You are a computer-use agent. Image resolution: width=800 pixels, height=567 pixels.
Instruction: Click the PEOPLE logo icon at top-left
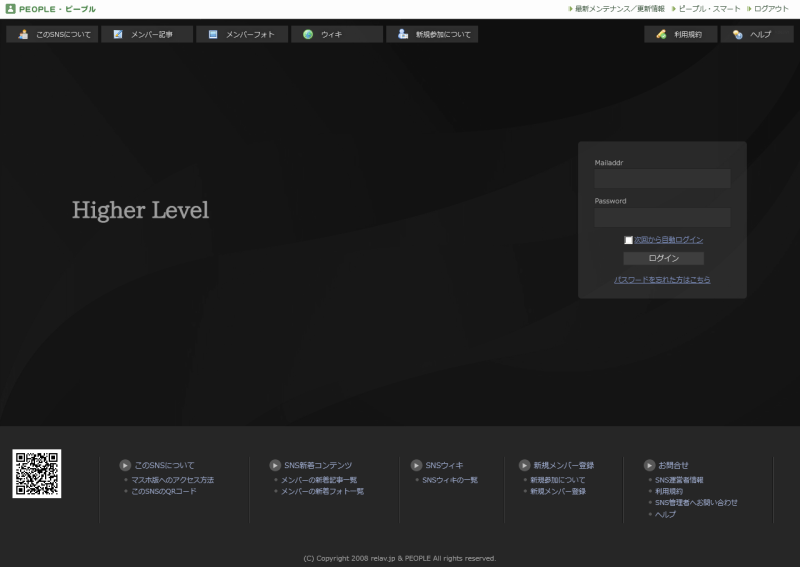[10, 9]
